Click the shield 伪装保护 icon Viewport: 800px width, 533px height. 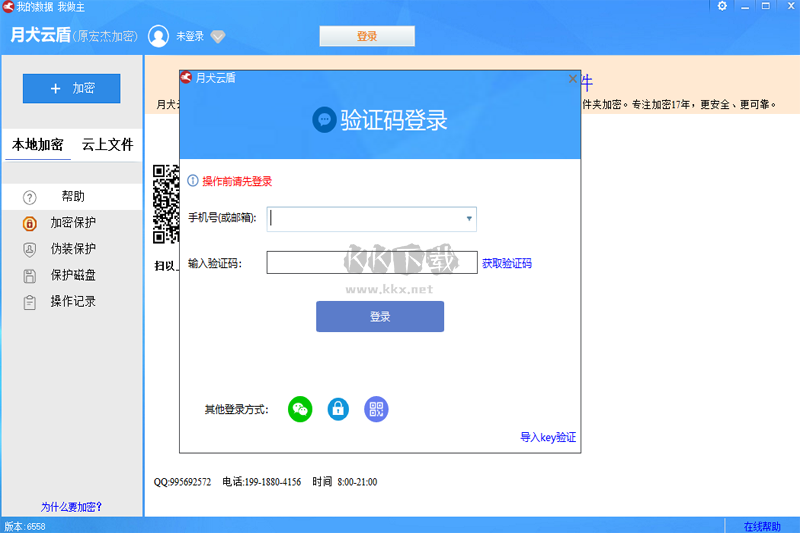[x=30, y=249]
